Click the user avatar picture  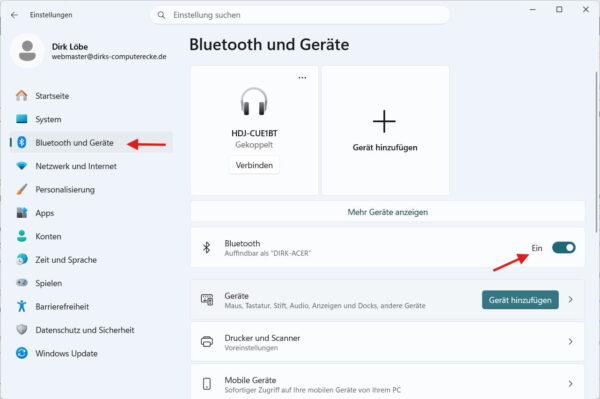pos(28,51)
